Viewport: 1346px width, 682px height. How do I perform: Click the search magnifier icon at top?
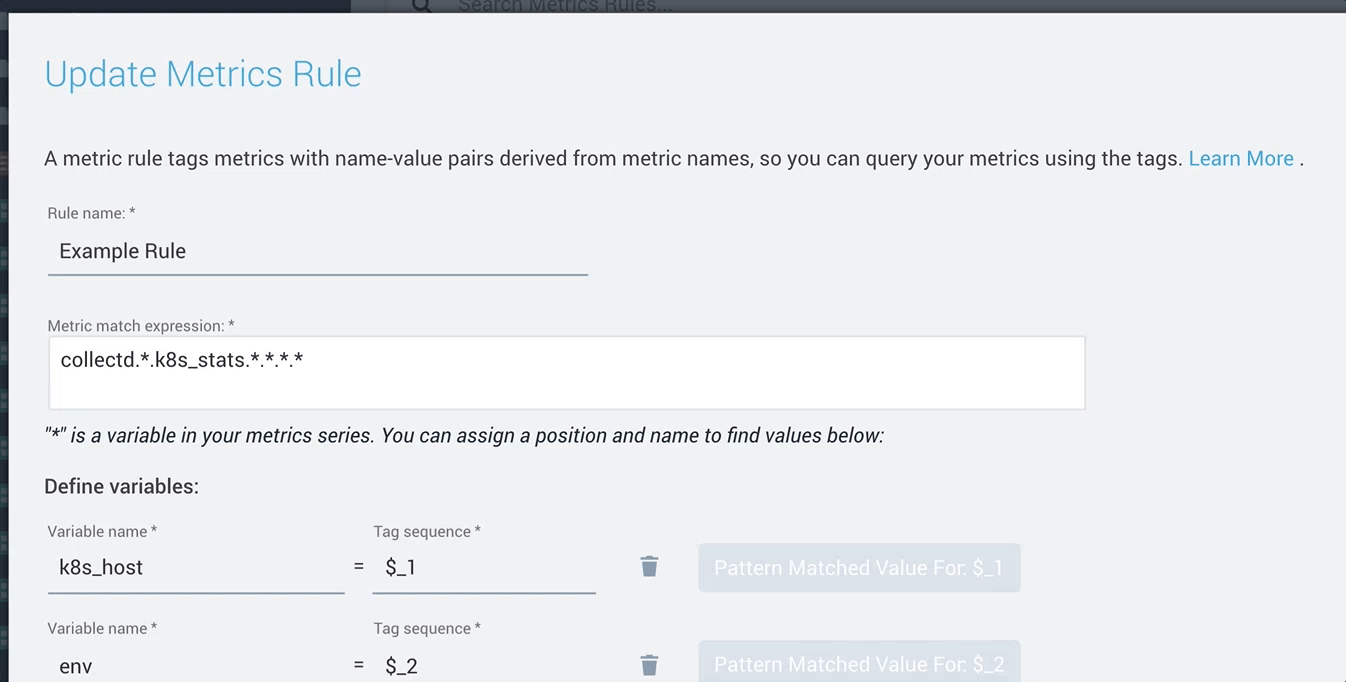click(421, 6)
